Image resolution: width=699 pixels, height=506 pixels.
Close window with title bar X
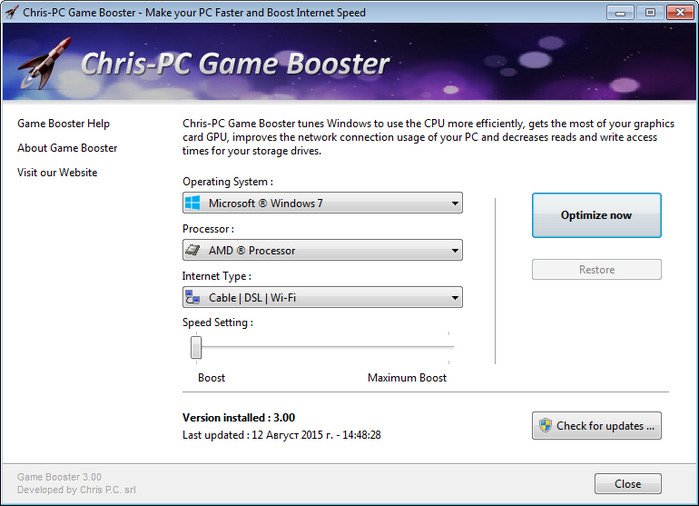click(x=680, y=12)
